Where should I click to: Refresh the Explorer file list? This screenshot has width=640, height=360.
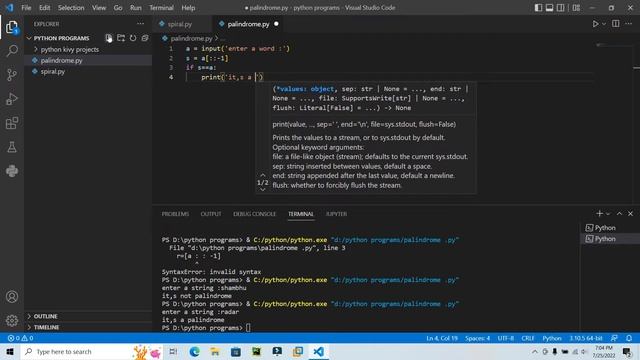click(133, 38)
